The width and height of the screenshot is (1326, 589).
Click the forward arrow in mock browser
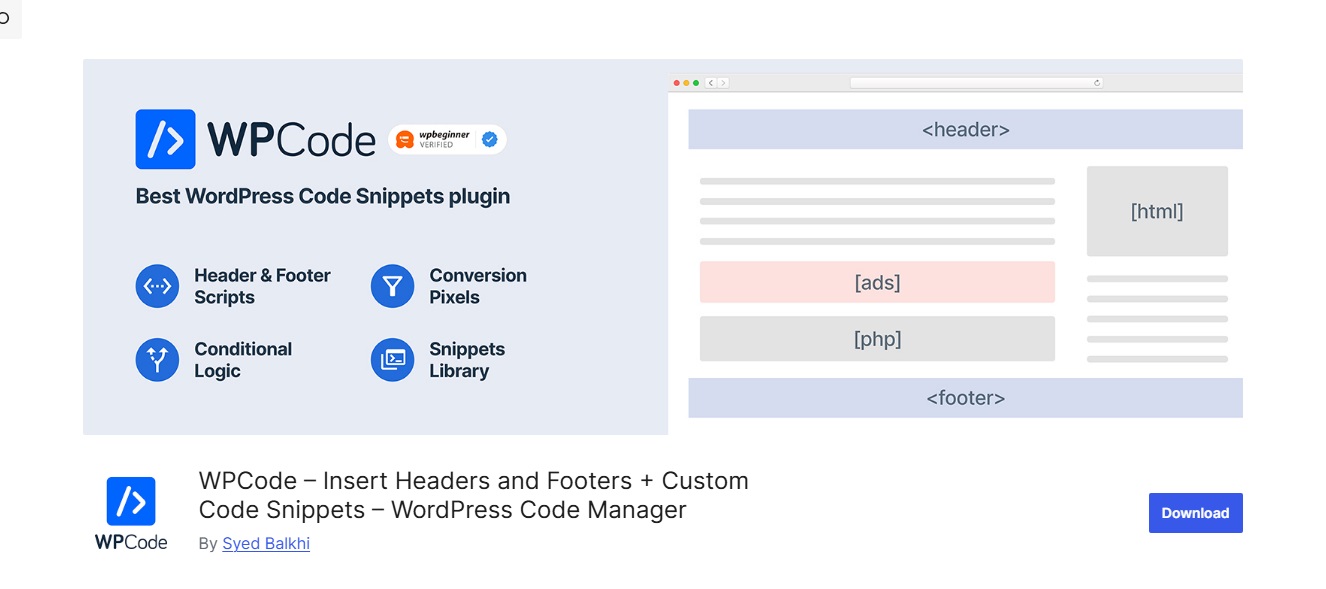723,83
